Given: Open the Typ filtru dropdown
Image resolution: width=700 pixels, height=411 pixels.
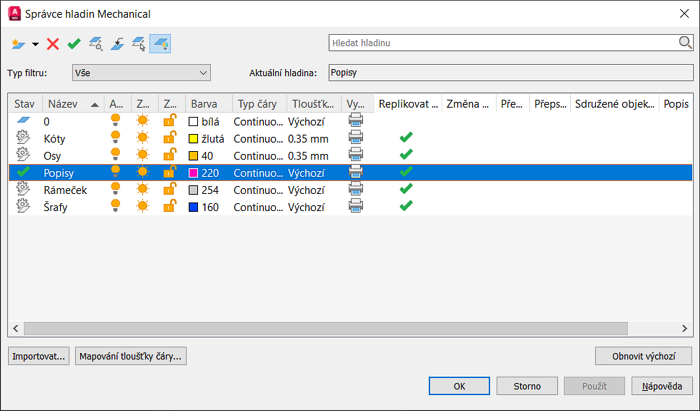Looking at the screenshot, I should click(x=141, y=72).
